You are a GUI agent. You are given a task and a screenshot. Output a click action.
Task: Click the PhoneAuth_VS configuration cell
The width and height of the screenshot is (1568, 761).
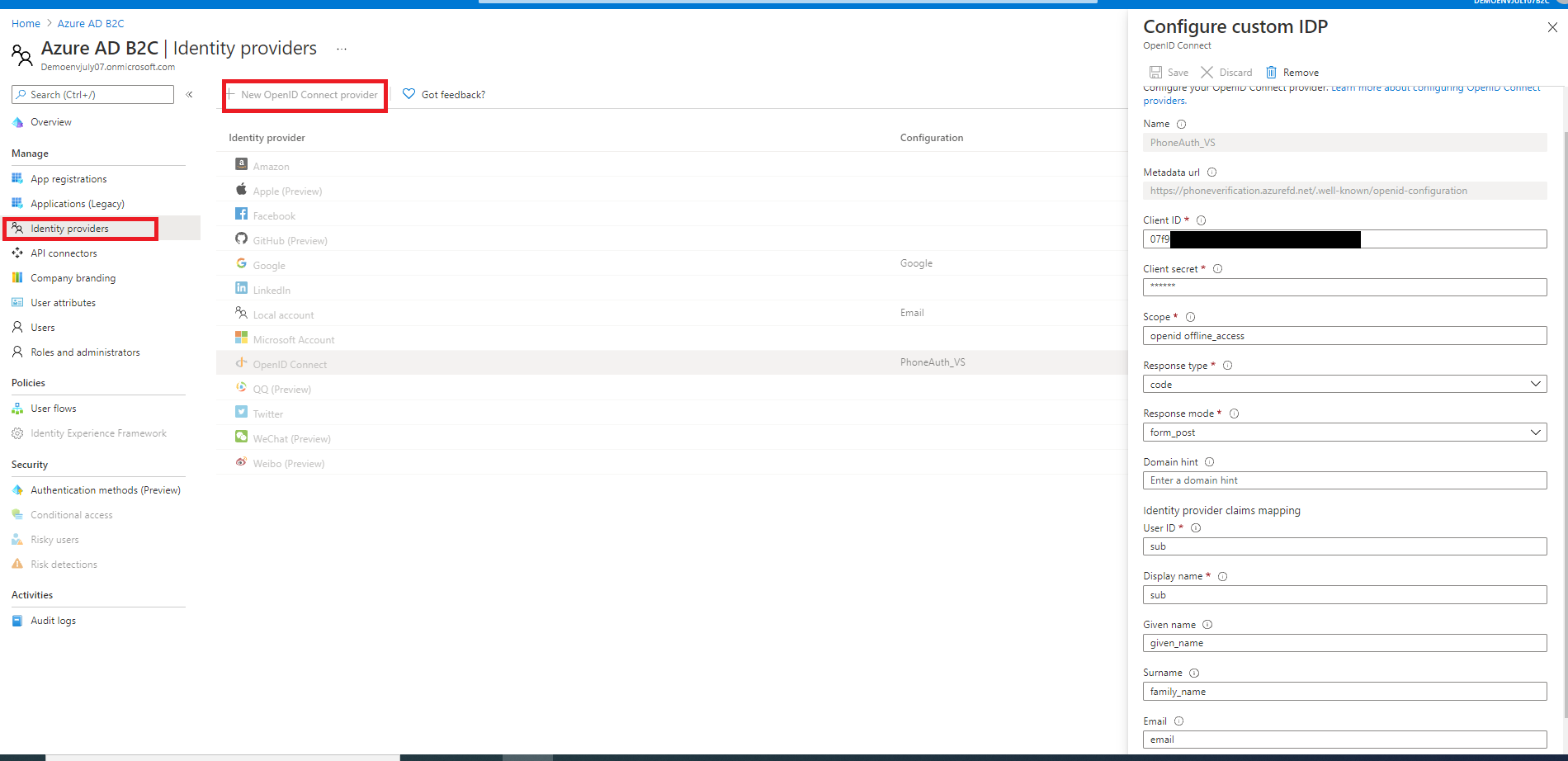(x=933, y=362)
